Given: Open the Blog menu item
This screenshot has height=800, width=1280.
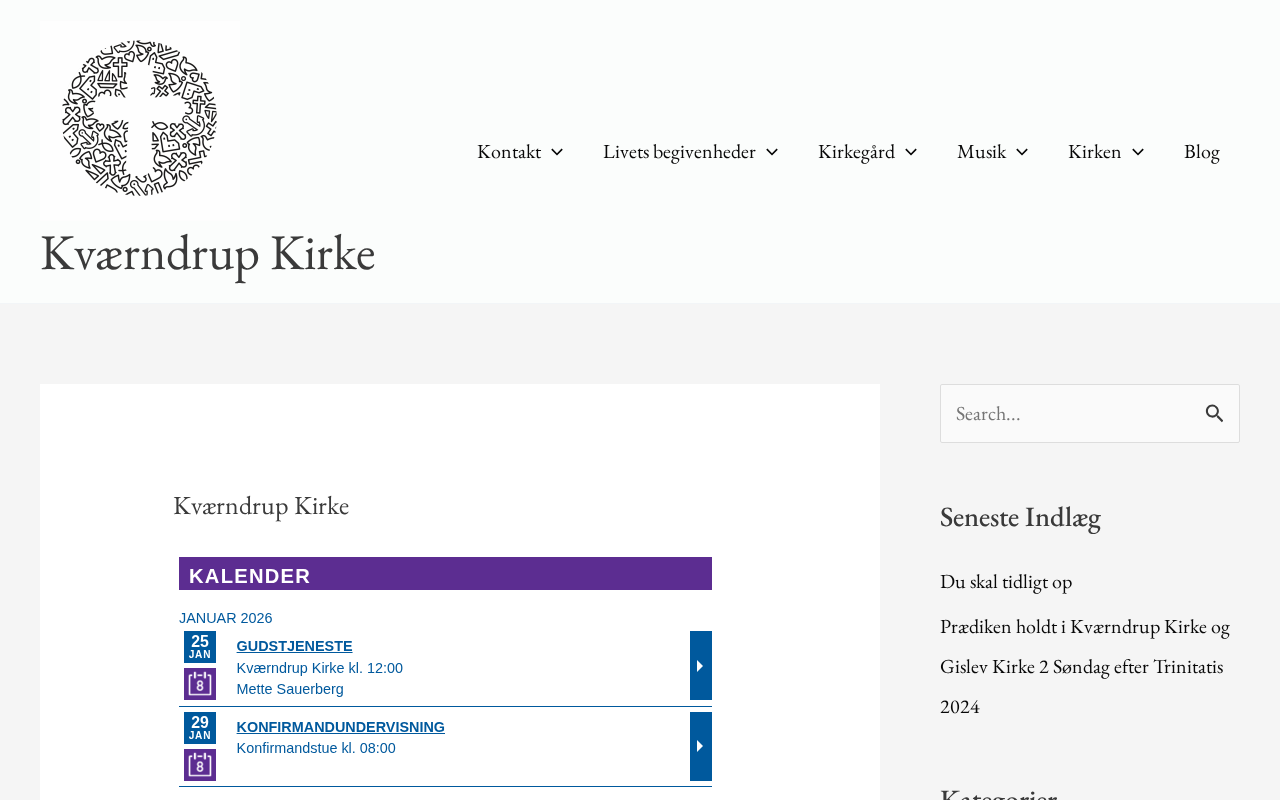Looking at the screenshot, I should 1201,152.
